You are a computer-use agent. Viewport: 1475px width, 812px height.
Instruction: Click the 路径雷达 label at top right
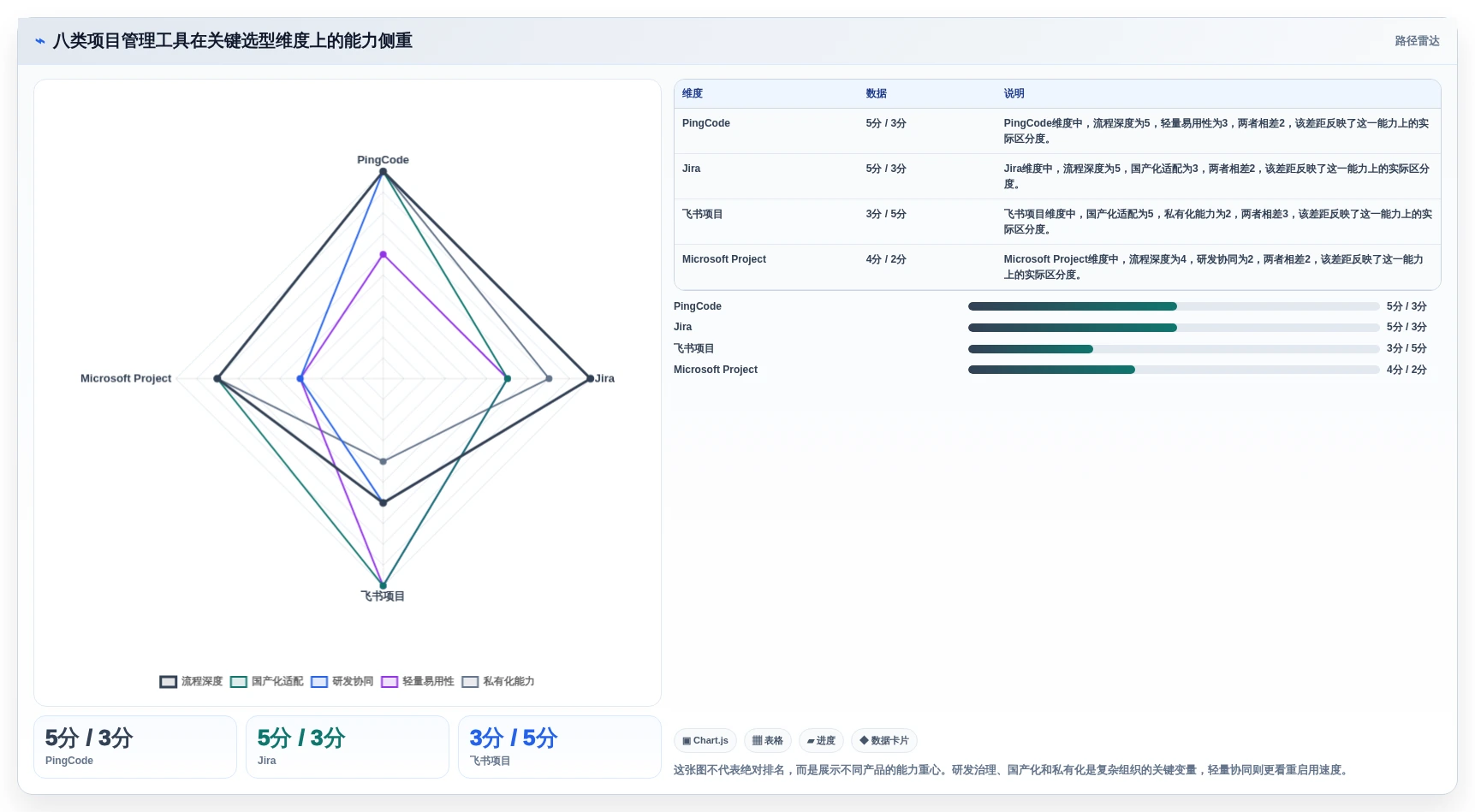pyautogui.click(x=1417, y=41)
